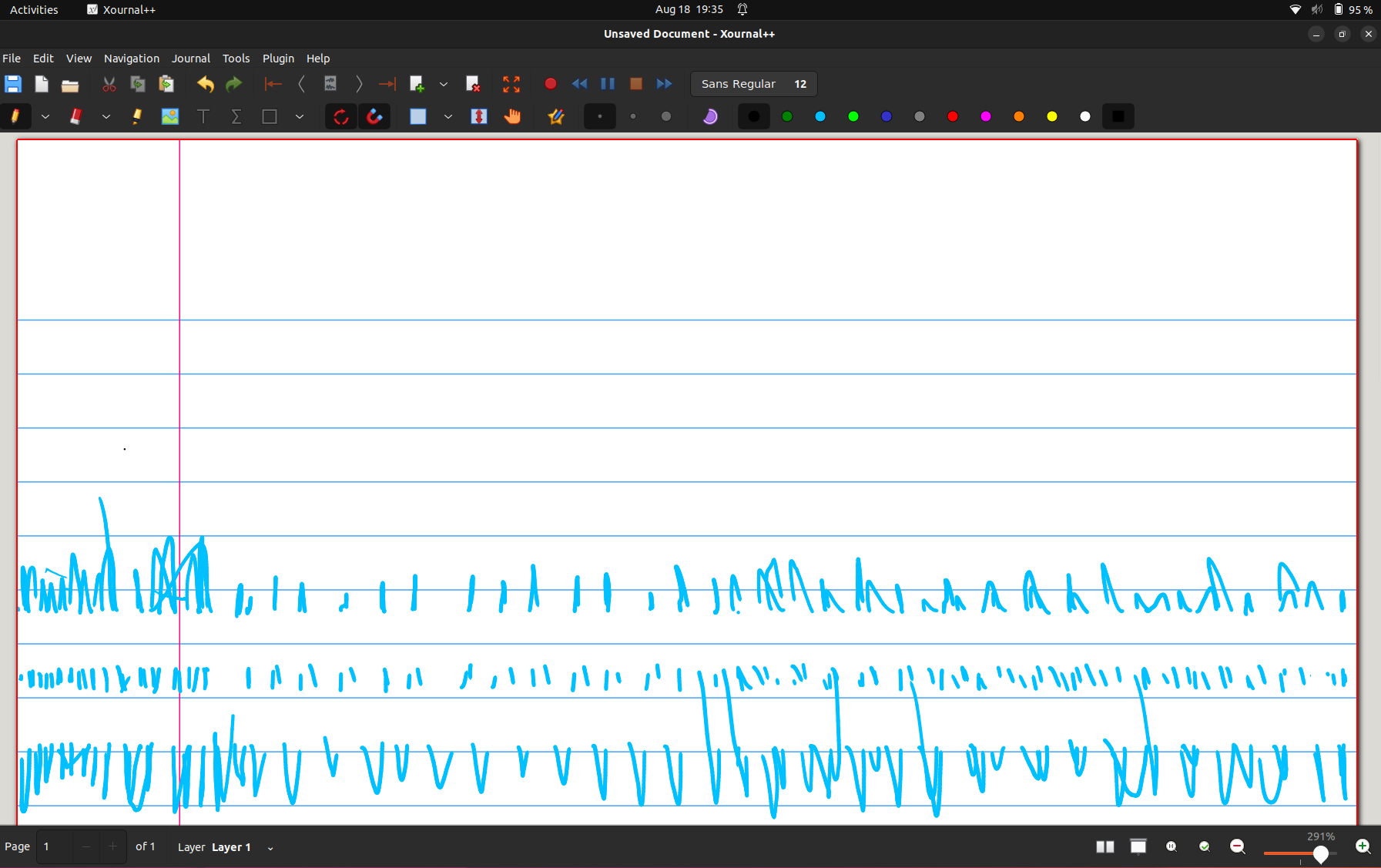Open the Tools menu
This screenshot has width=1381, height=868.
(236, 59)
